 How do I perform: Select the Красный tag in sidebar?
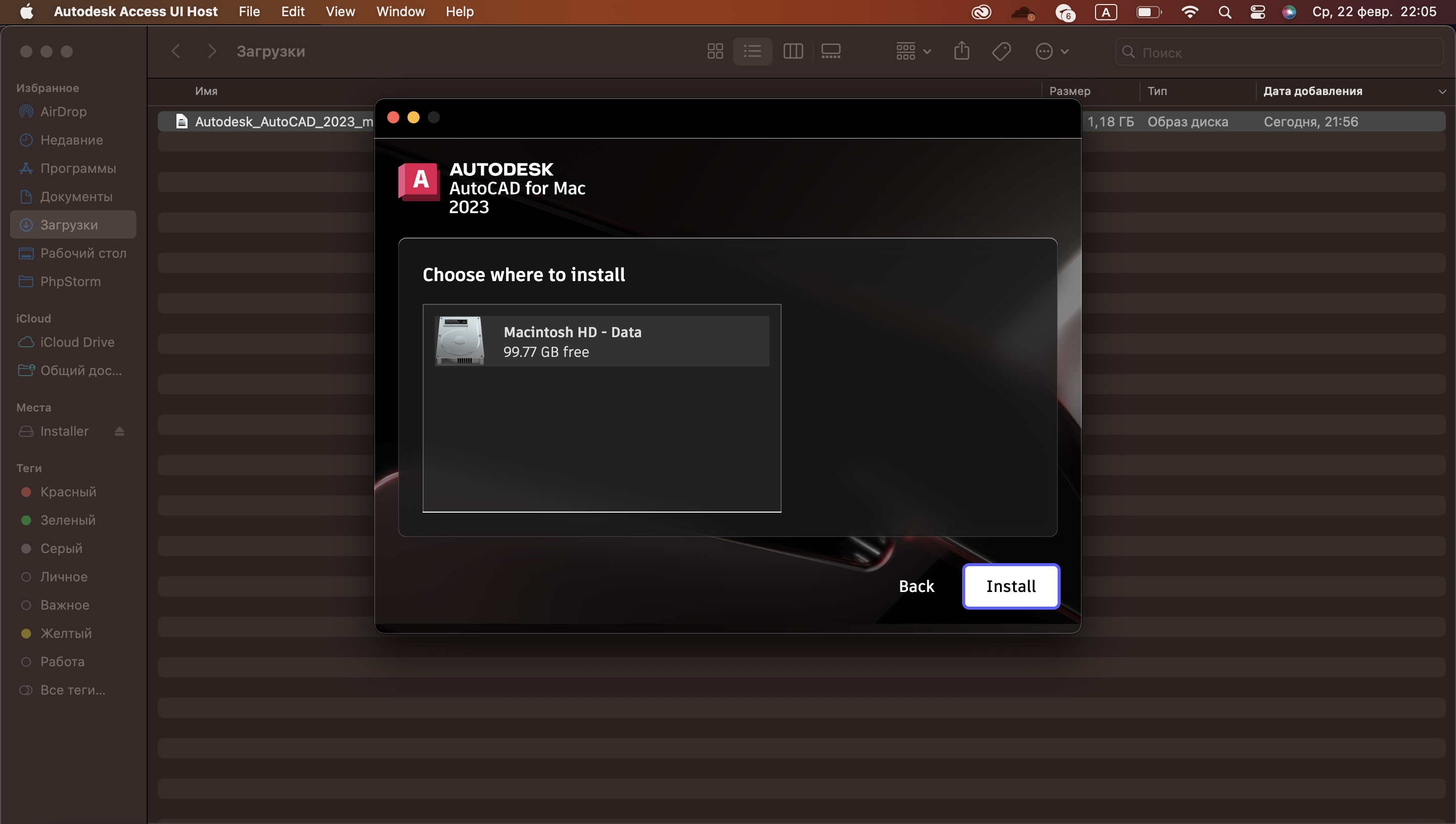[x=68, y=491]
